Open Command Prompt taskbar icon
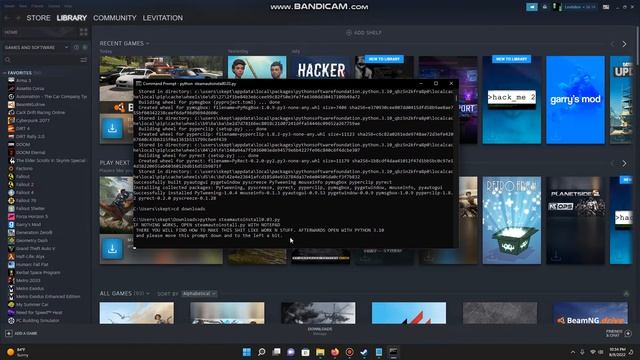This screenshot has width=640, height=360. 393,352
